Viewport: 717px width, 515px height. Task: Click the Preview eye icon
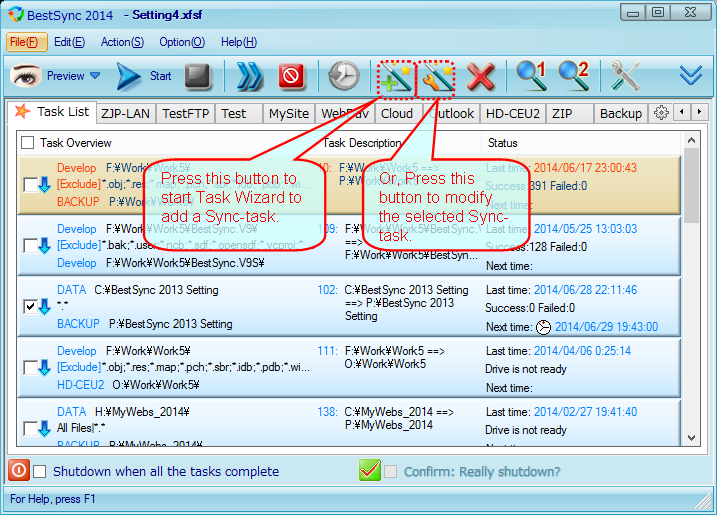[25, 76]
